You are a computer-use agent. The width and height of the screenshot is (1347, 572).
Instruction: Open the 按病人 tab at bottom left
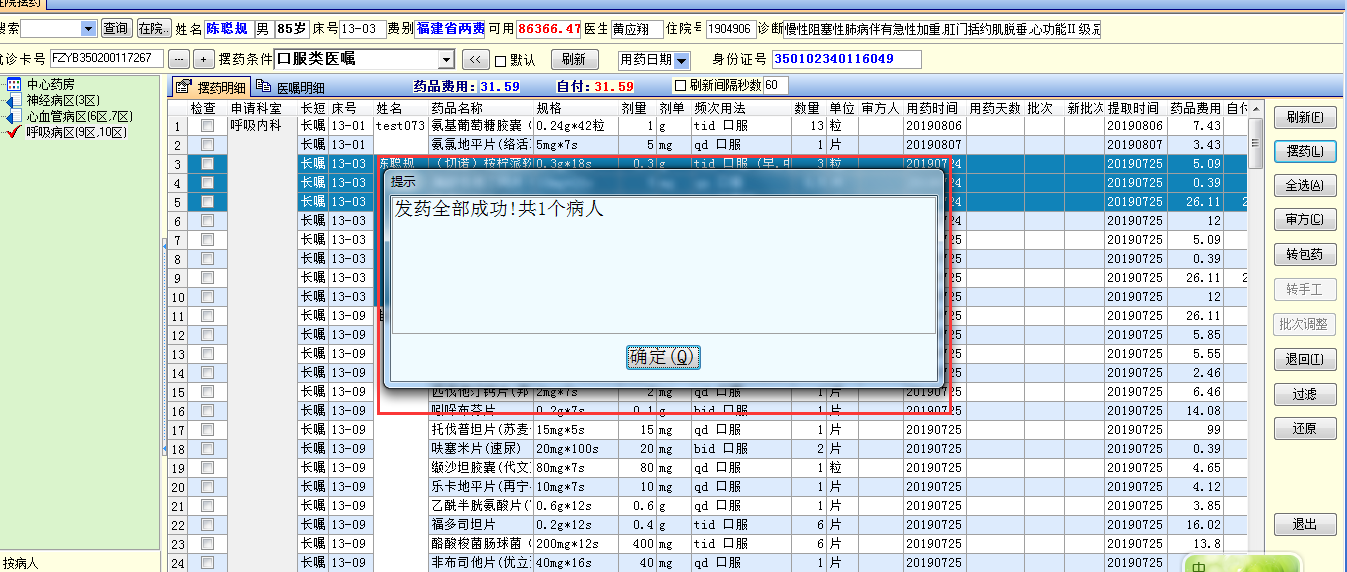[20, 563]
